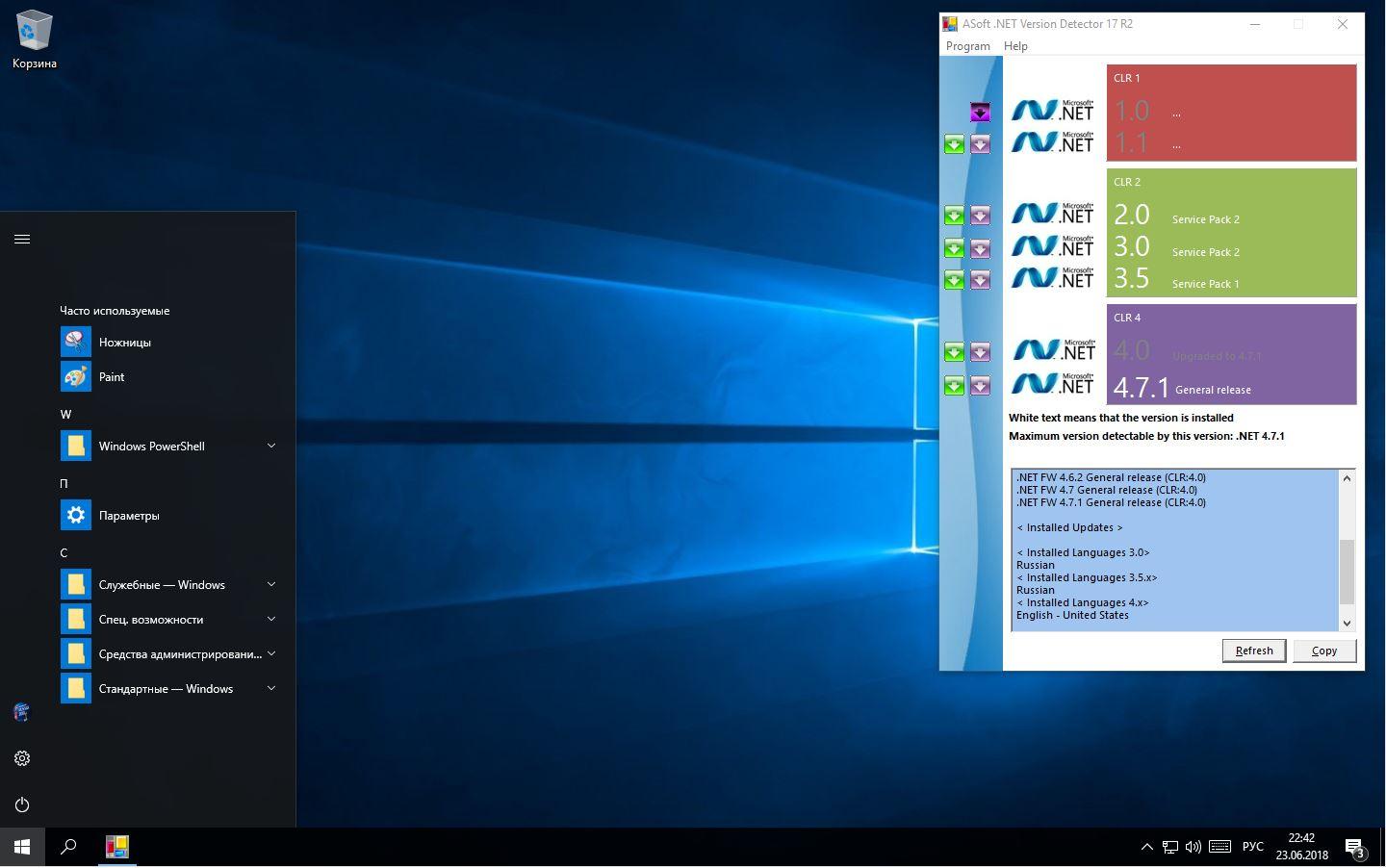Click the 'CLR 1' red panel label
The width and height of the screenshot is (1386, 868).
pos(1126,78)
